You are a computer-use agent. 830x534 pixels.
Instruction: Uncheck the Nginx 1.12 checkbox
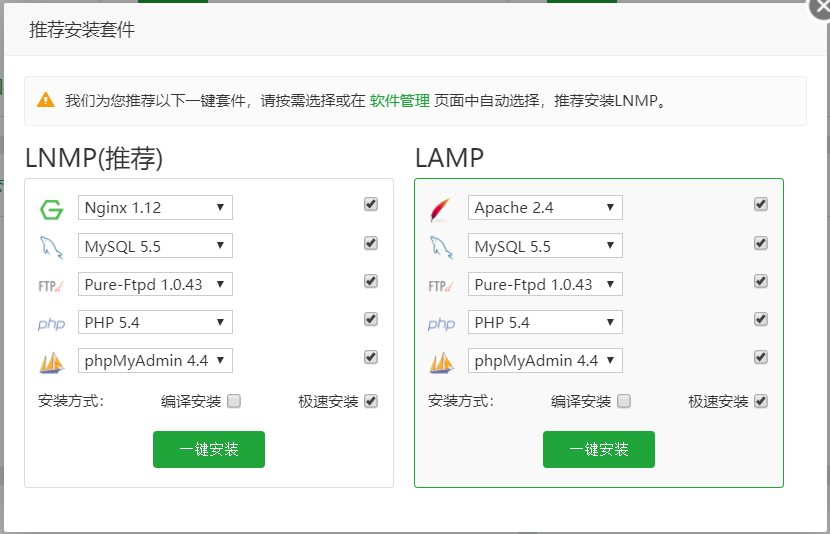pos(371,204)
